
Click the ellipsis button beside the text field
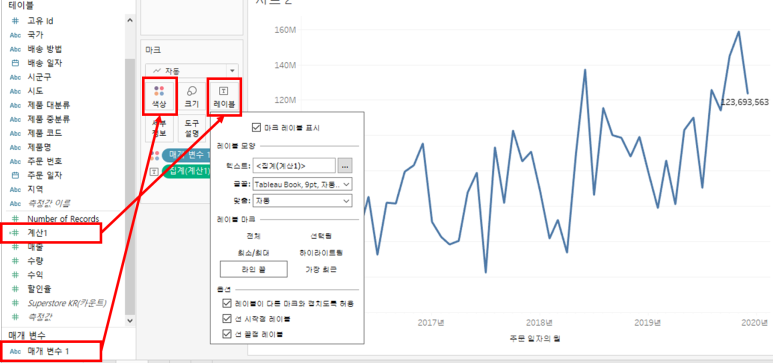pos(345,166)
